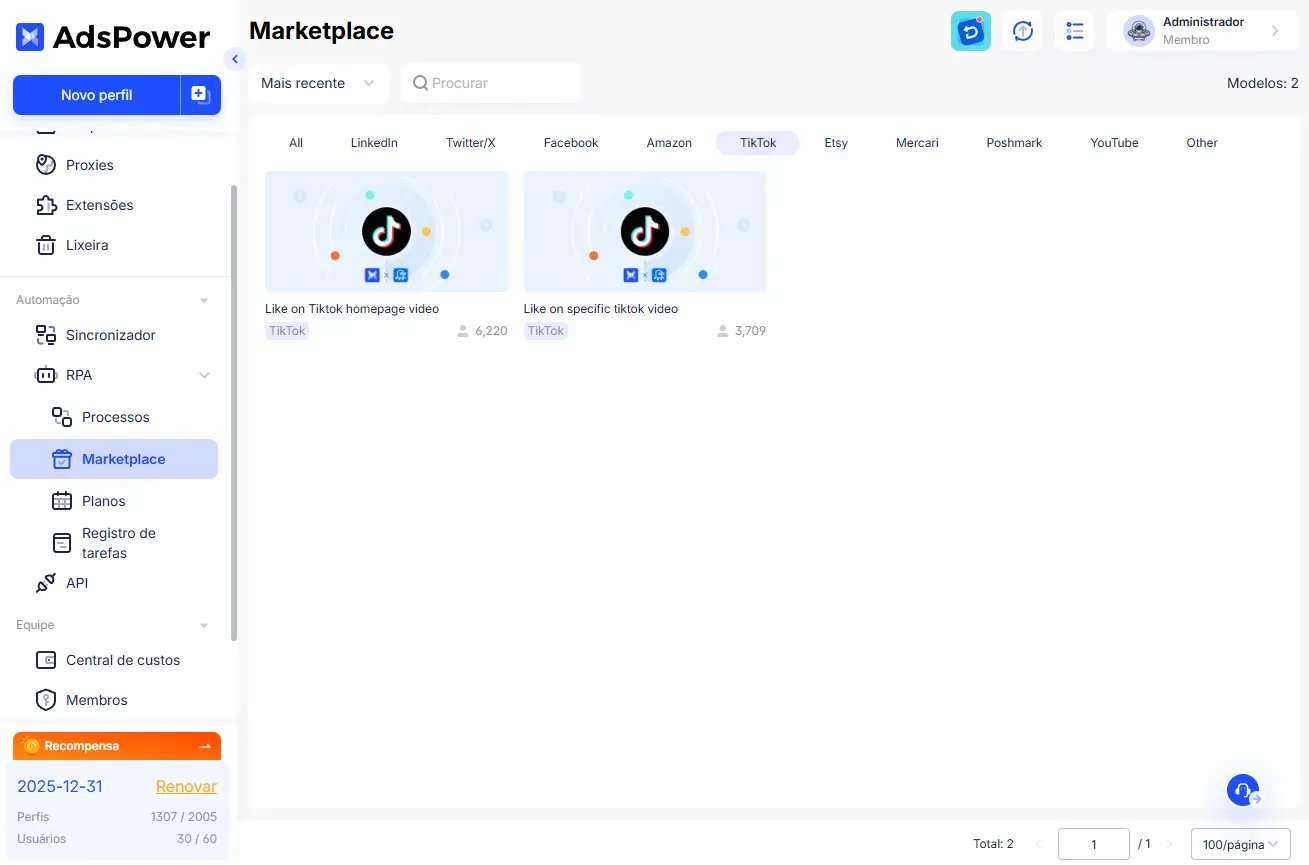Screen dimensions: 1309x865
Task: Open the support headset chat button
Action: point(1243,790)
